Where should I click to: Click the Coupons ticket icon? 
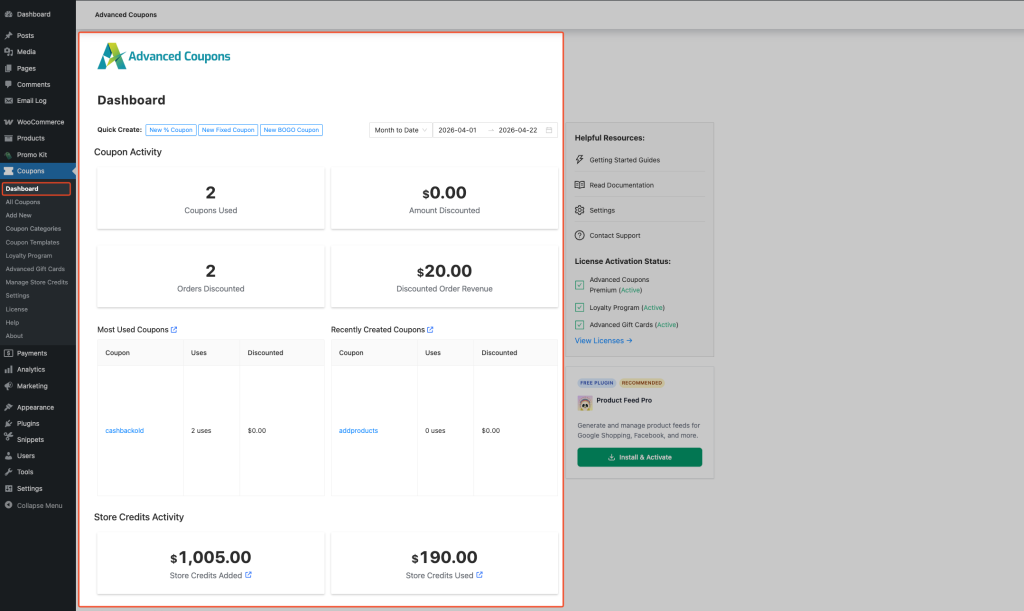8,171
